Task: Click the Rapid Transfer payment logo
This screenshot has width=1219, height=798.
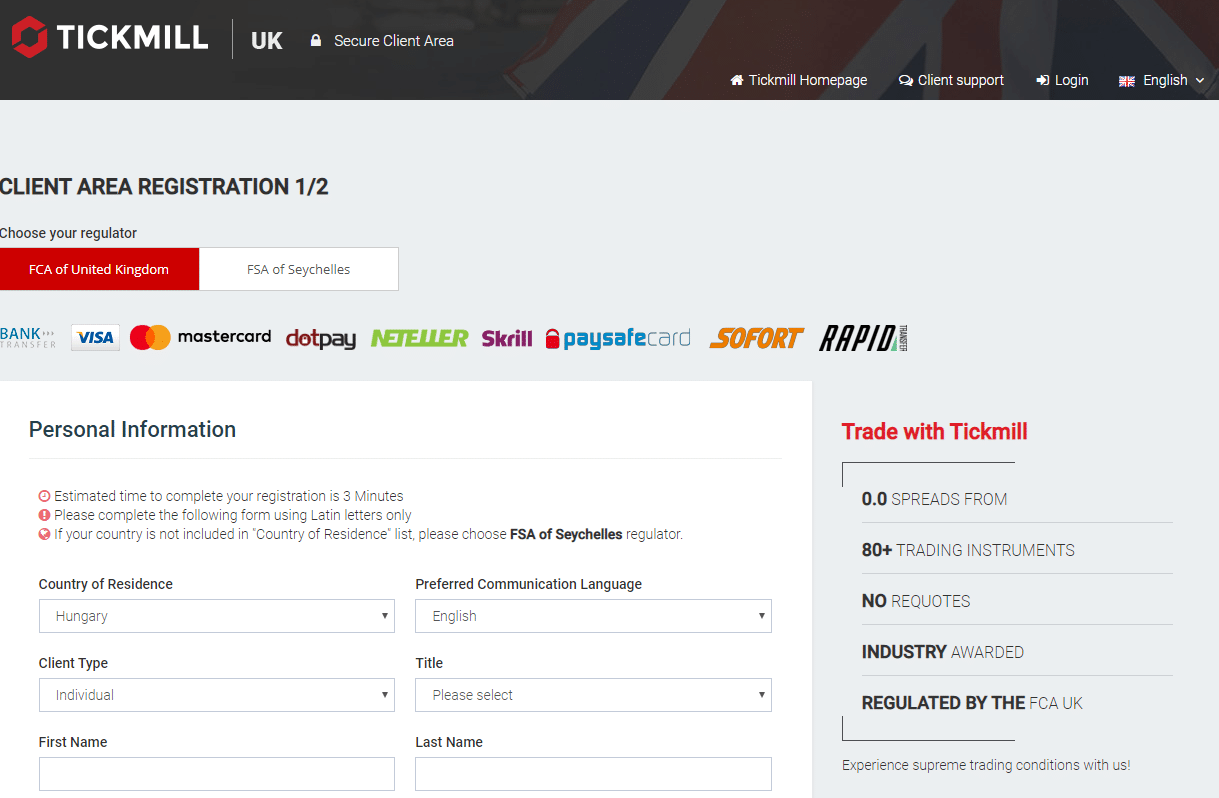Action: (x=864, y=338)
